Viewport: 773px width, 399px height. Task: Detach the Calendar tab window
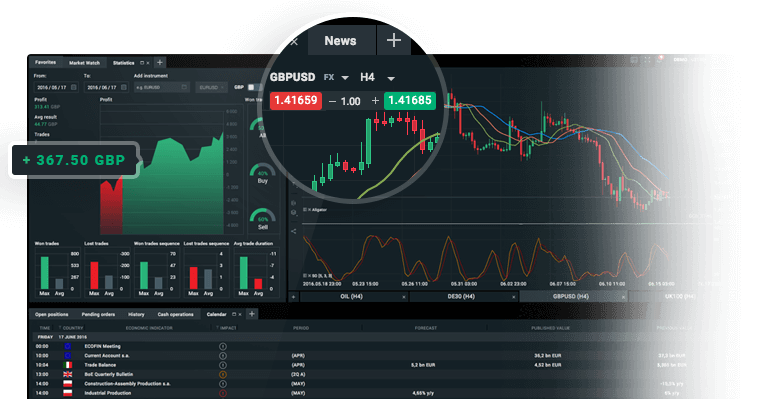click(x=234, y=314)
